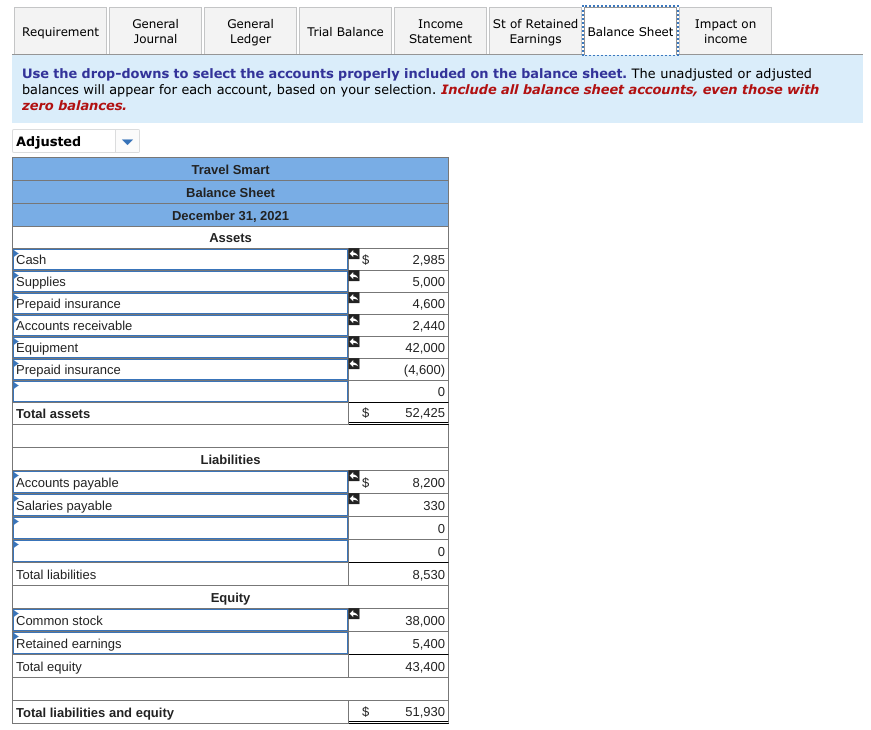Image resolution: width=871 pixels, height=730 pixels.
Task: Click the undo arrow next to Salaries payable balance
Action: 352,500
